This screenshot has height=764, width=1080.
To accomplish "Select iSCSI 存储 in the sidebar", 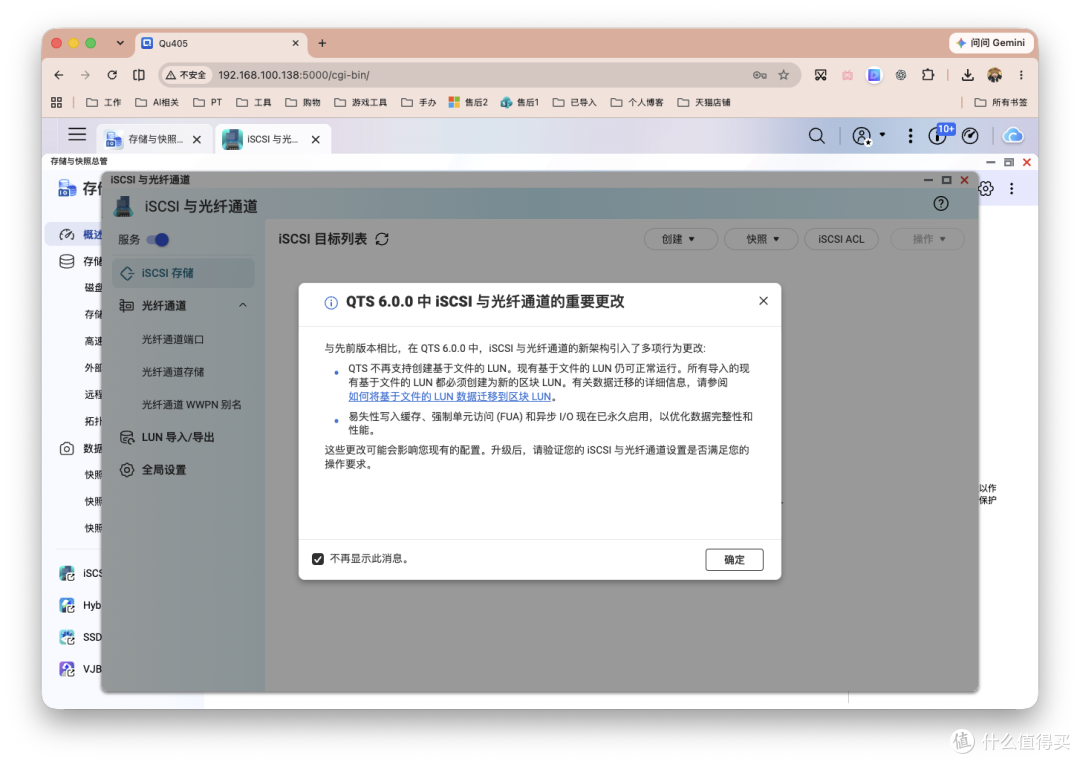I will tap(183, 273).
